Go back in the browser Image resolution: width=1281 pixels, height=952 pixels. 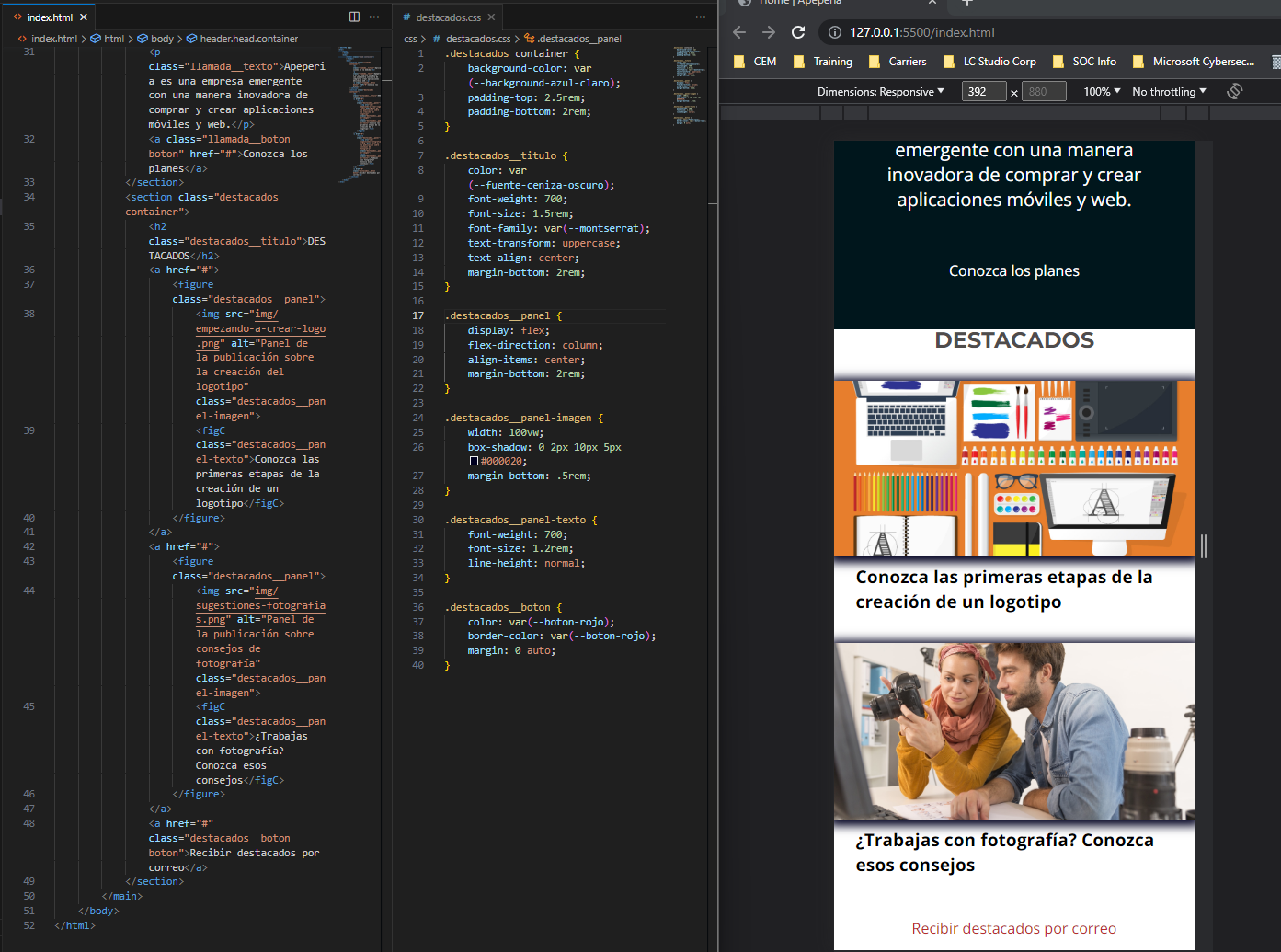[739, 32]
